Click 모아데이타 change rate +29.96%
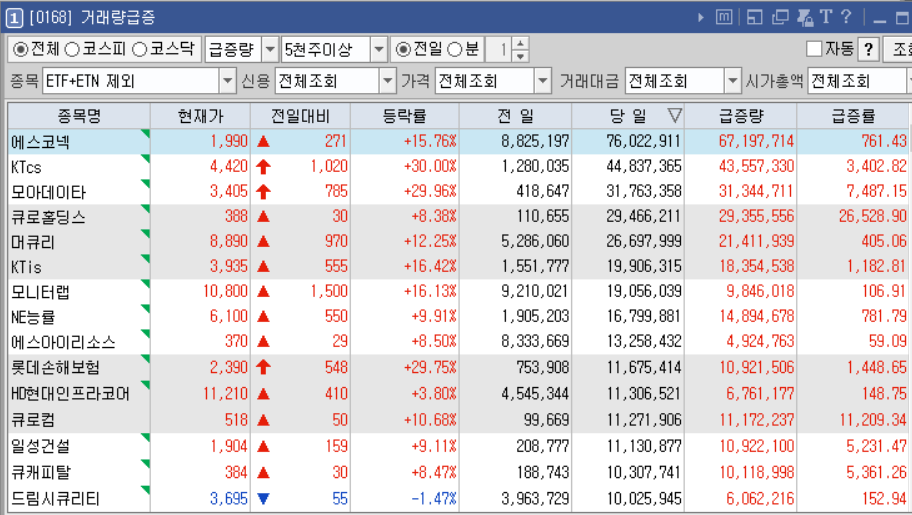912x515 pixels. pyautogui.click(x=430, y=191)
